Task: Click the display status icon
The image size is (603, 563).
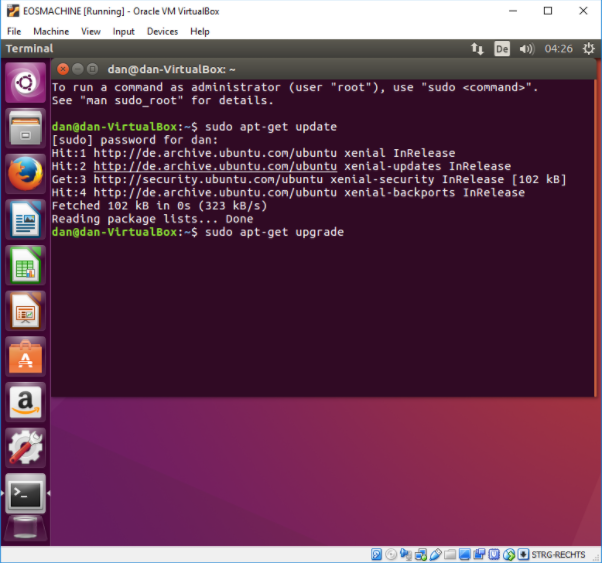Action: pos(465,555)
